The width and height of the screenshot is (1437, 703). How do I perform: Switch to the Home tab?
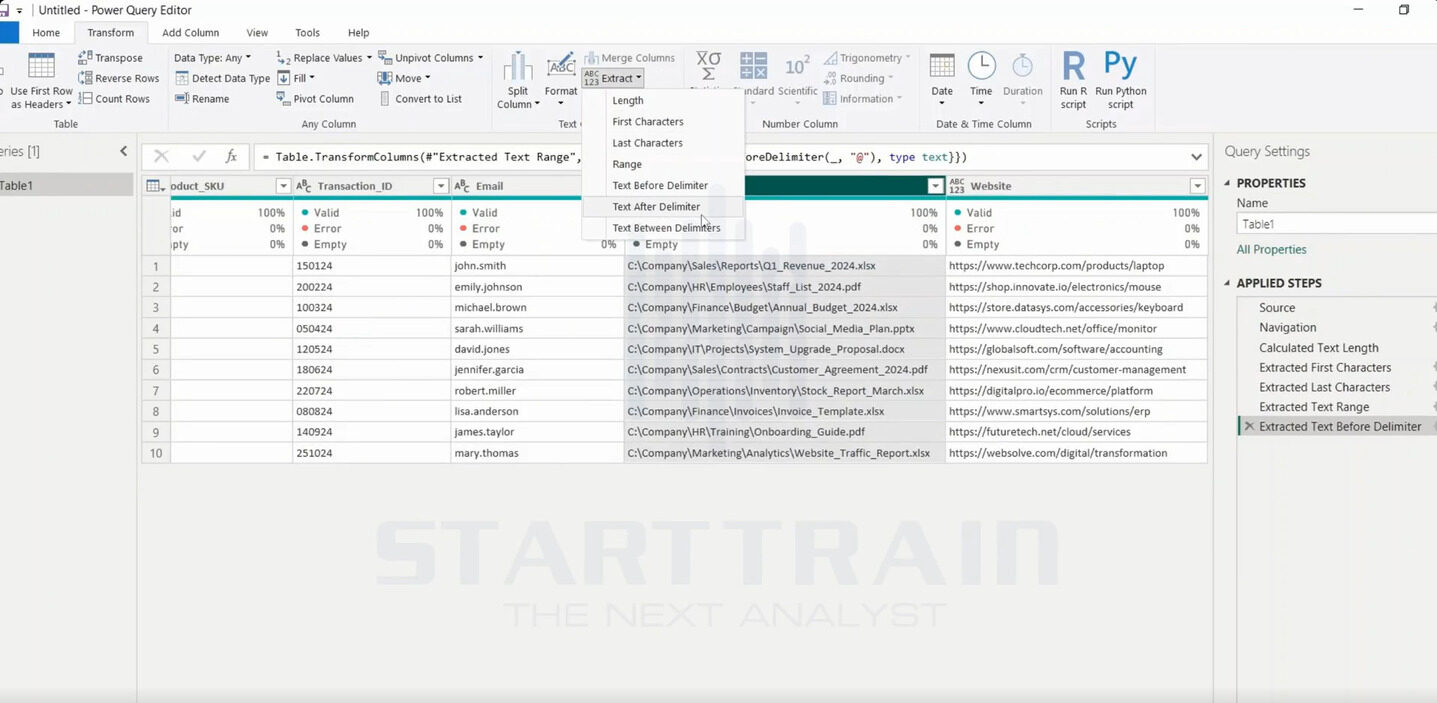tap(46, 33)
